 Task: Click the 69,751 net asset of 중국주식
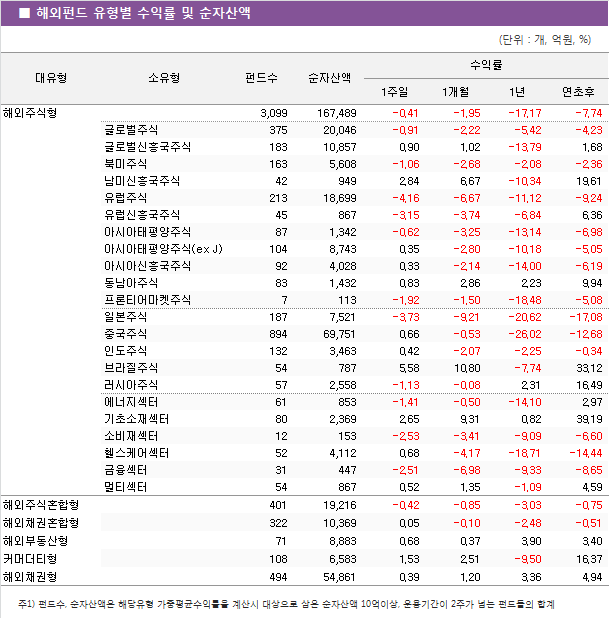click(339, 334)
